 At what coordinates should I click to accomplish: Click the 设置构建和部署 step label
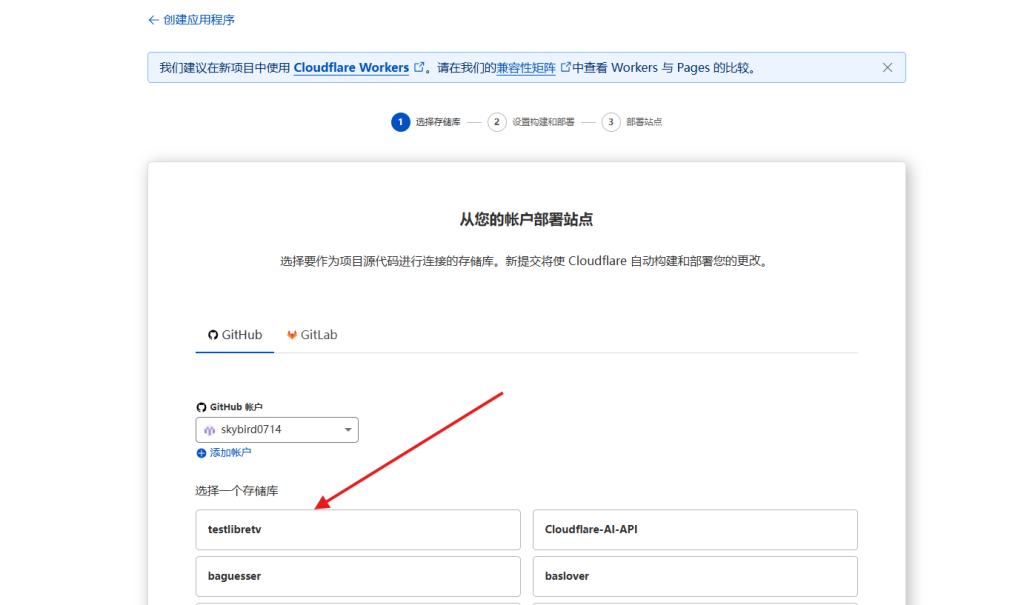click(x=543, y=122)
